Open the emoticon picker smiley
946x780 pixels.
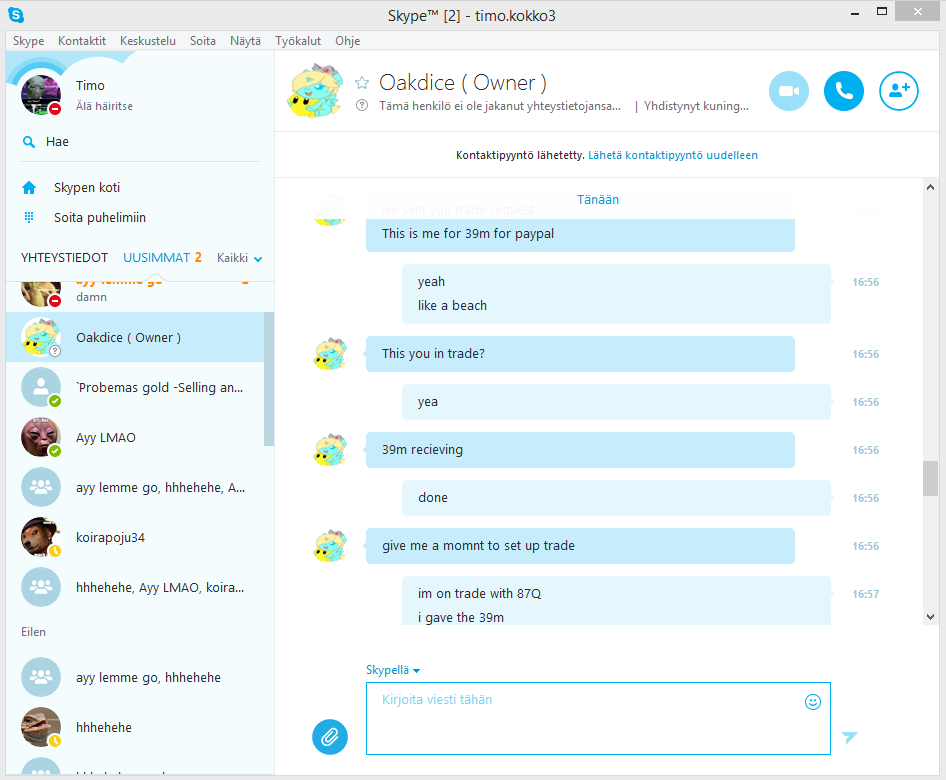pos(813,702)
